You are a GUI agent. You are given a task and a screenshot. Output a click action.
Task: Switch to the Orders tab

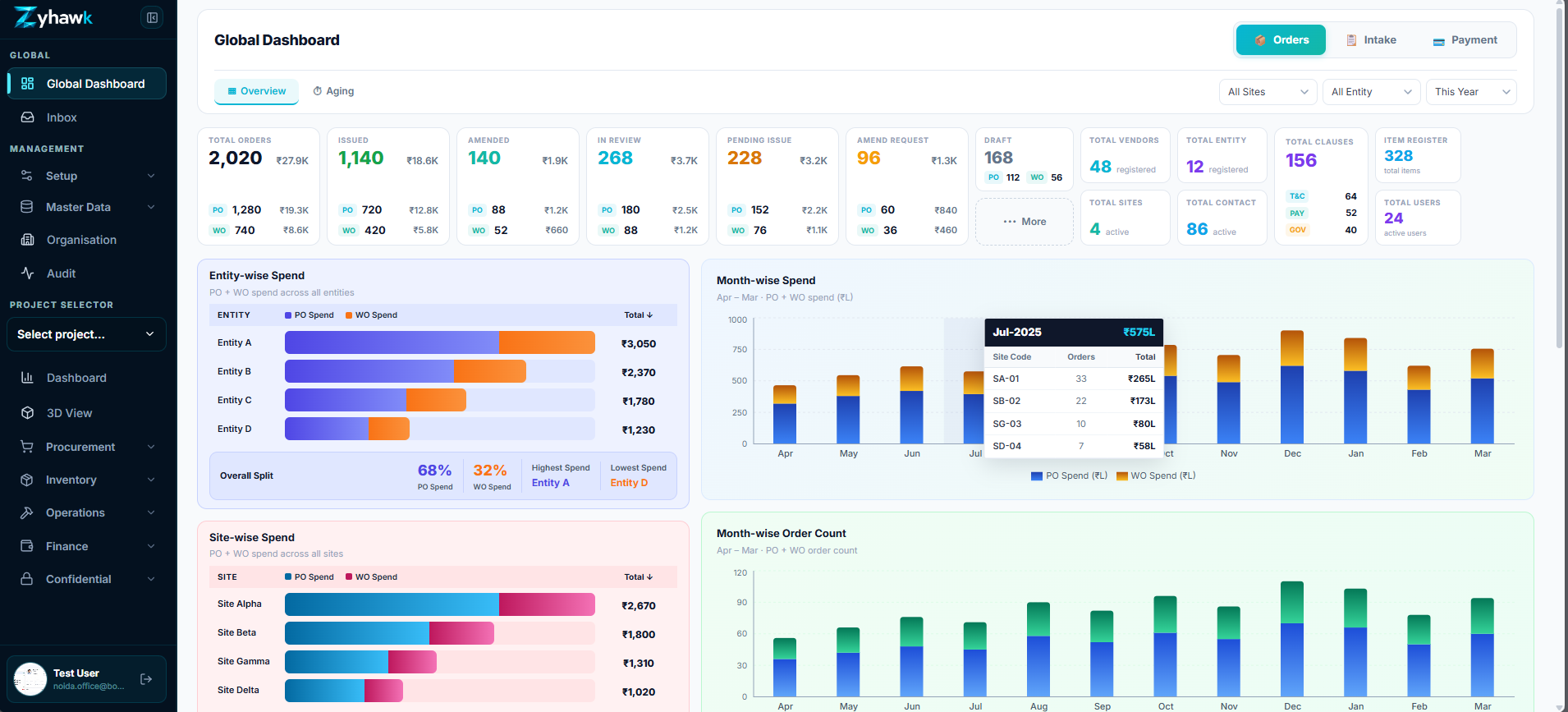tap(1281, 40)
